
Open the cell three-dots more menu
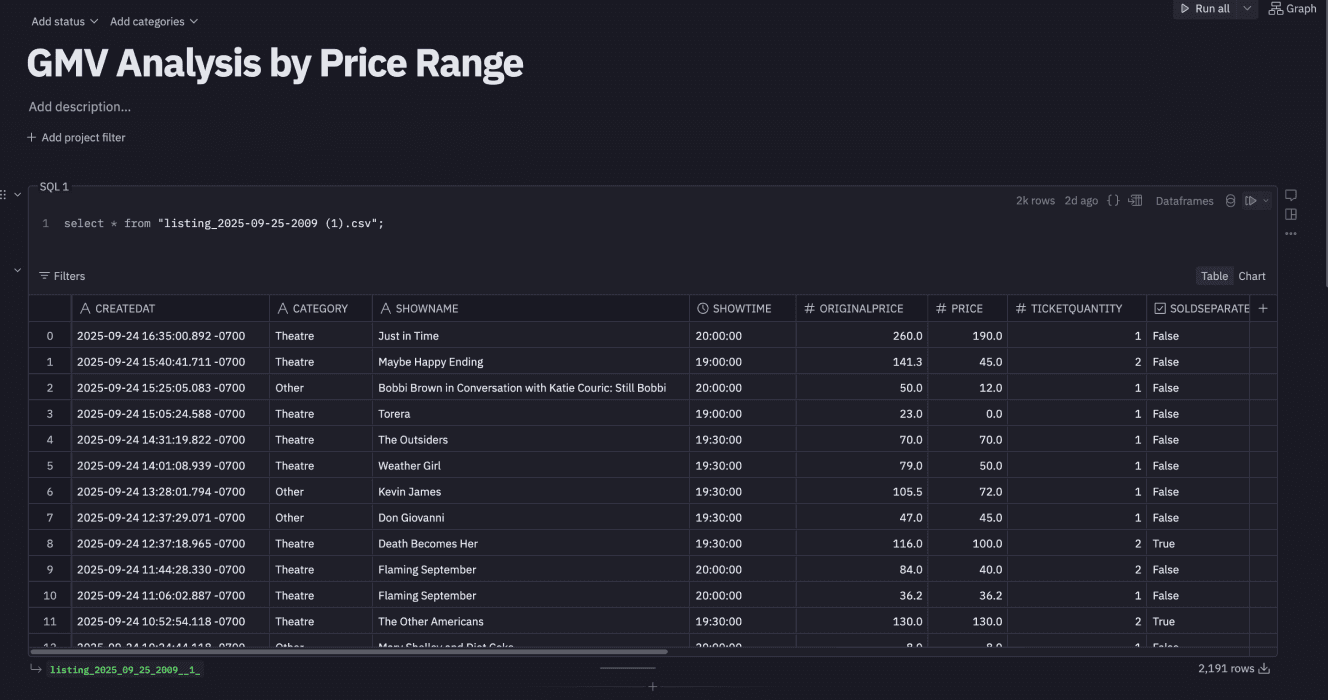1291,234
